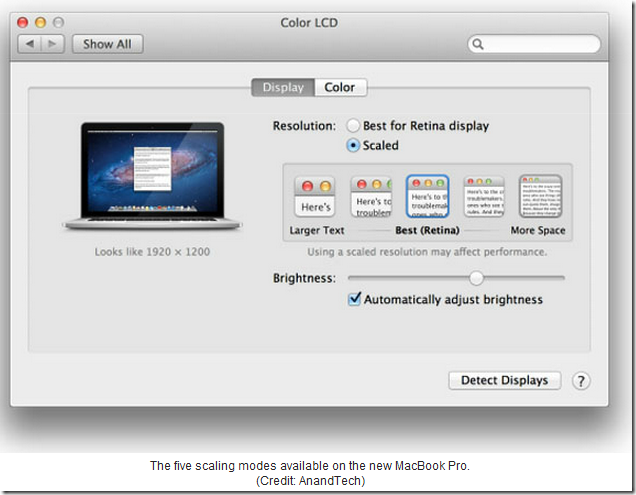Click the red close window button
Screen dimensions: 636x495
(x=23, y=22)
